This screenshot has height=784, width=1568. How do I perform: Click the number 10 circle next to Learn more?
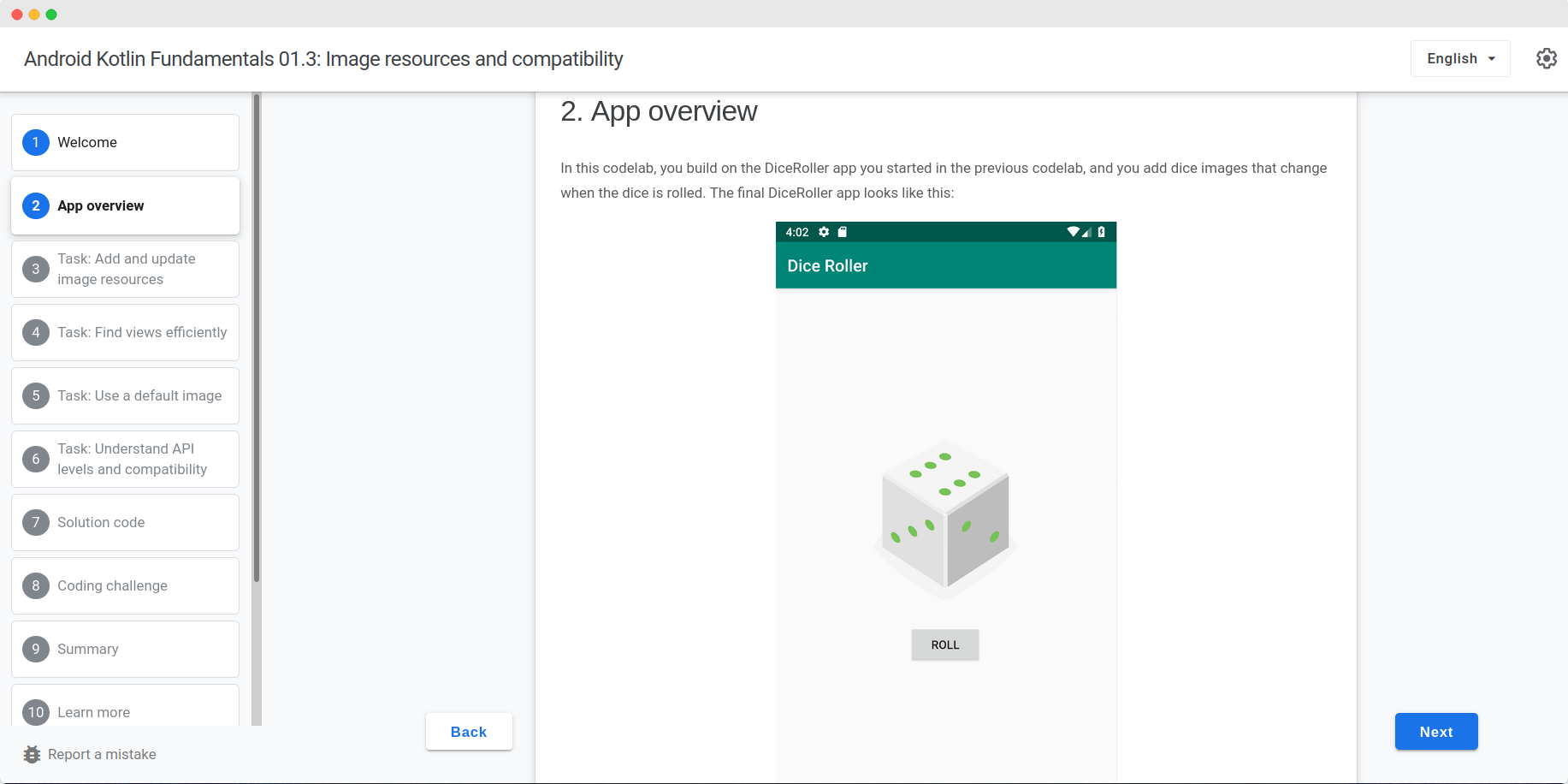click(x=35, y=712)
